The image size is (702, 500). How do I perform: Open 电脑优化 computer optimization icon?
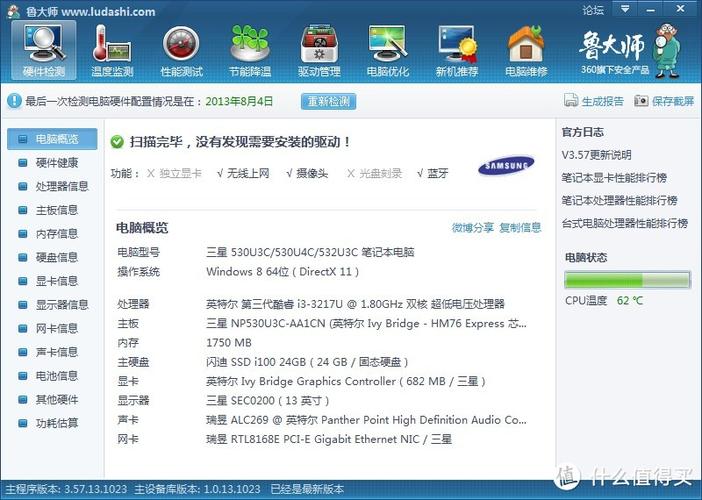tap(388, 51)
